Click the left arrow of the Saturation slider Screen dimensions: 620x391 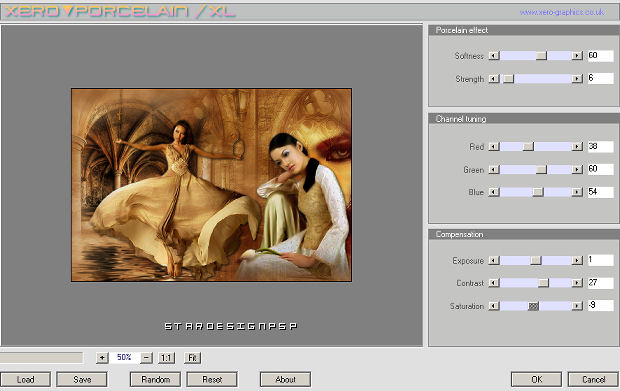point(493,306)
